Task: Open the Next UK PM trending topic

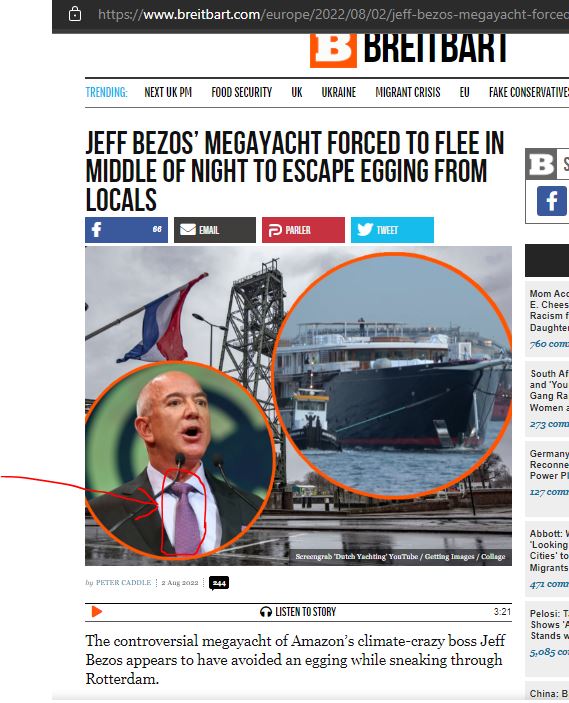Action: 168,92
